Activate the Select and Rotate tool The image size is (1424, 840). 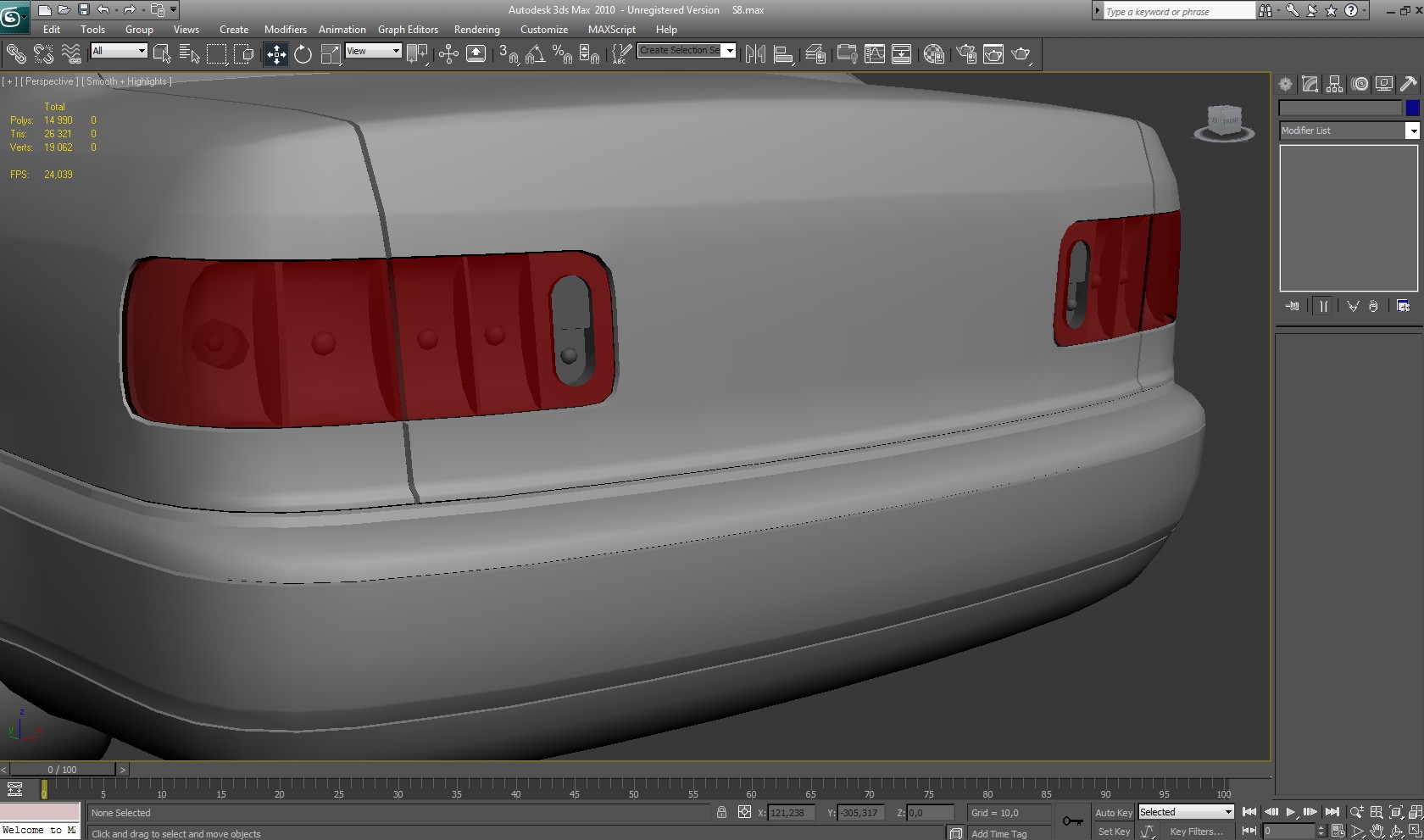coord(303,55)
